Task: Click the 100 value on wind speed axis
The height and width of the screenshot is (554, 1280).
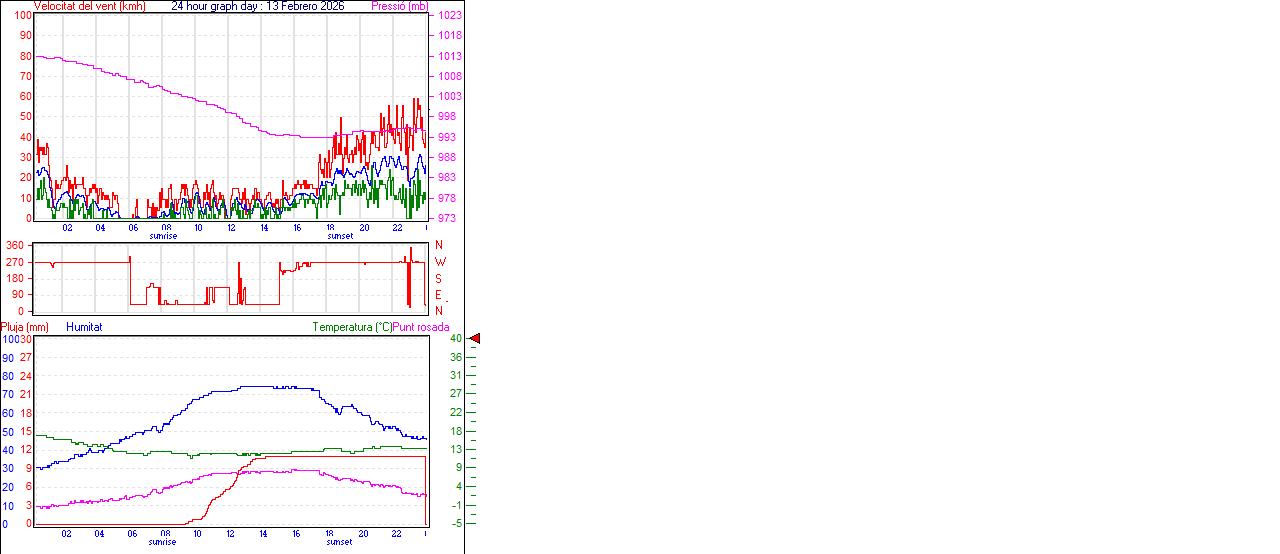Action: (22, 15)
